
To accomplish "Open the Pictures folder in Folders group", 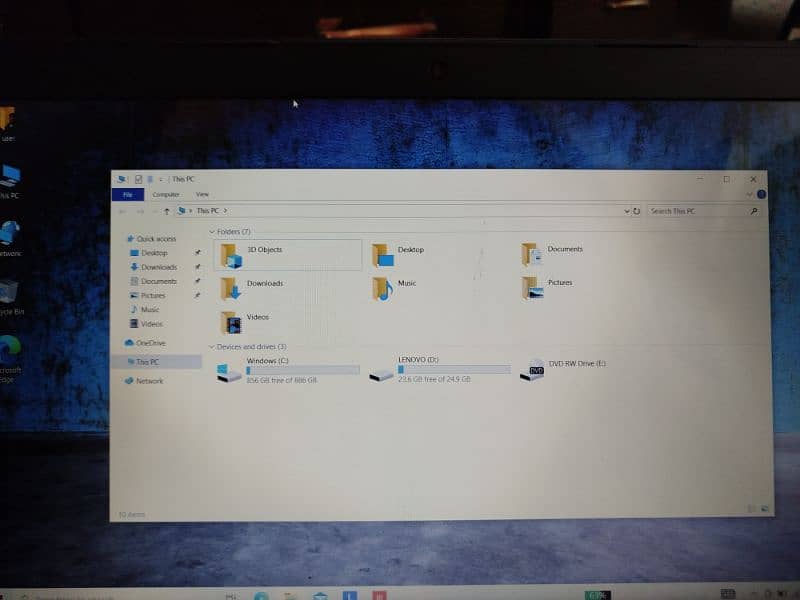I will [547, 287].
